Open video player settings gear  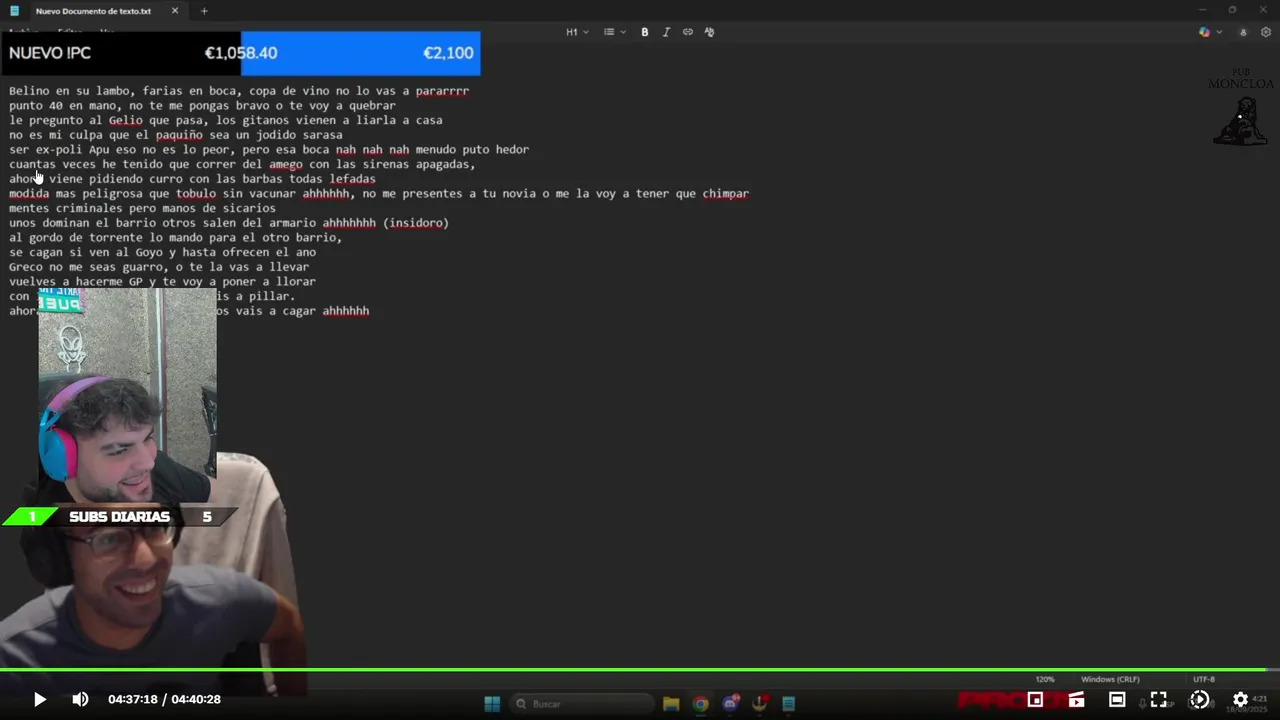tap(1240, 699)
